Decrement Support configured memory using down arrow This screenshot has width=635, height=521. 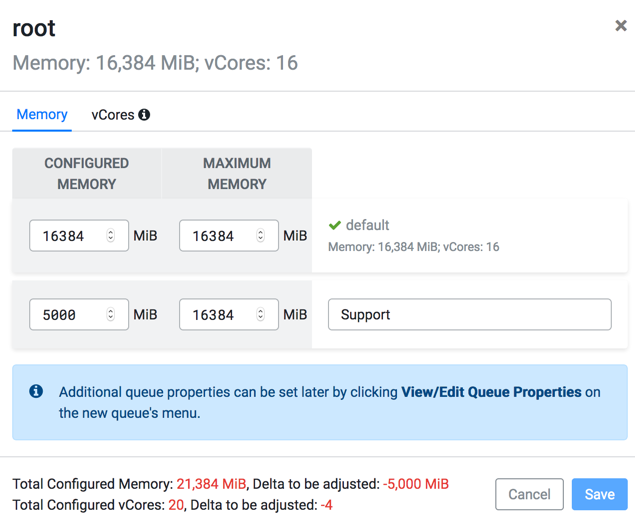pos(111,319)
